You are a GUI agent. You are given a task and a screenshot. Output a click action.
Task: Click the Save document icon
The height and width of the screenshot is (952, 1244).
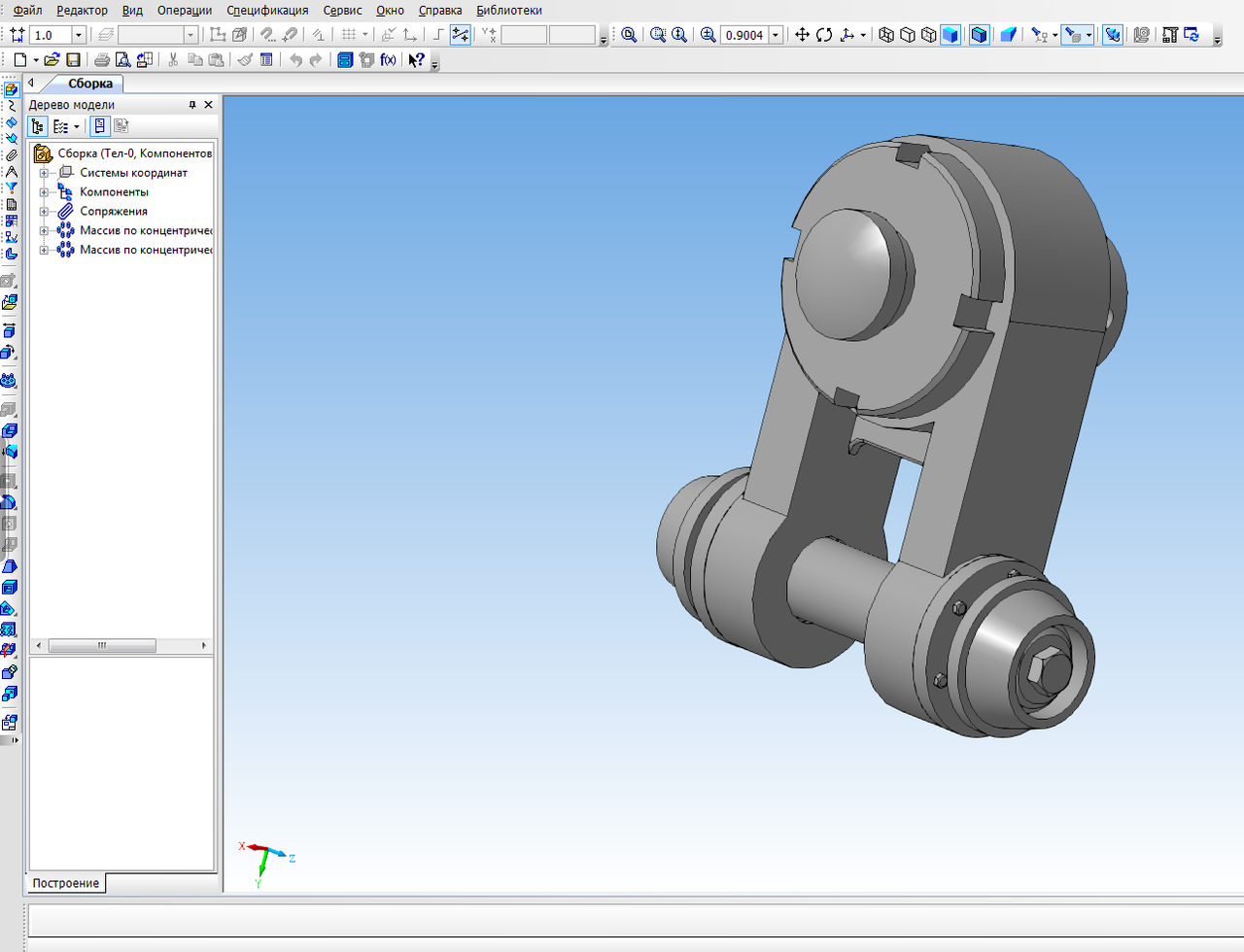point(73,60)
